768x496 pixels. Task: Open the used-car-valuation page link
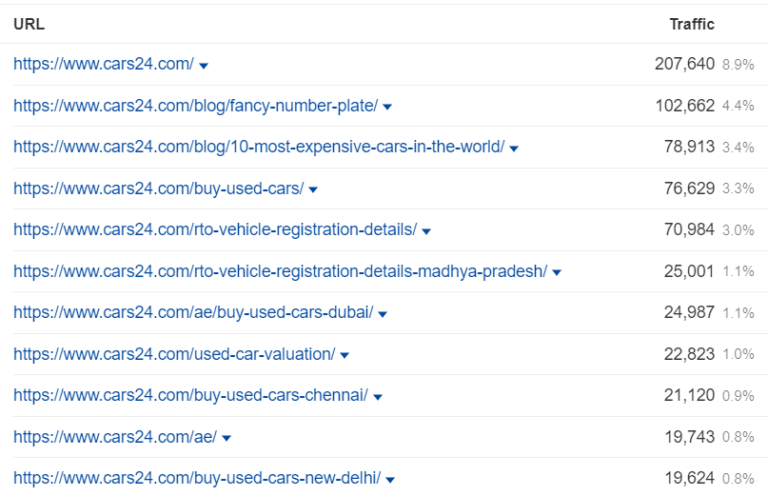pos(174,353)
